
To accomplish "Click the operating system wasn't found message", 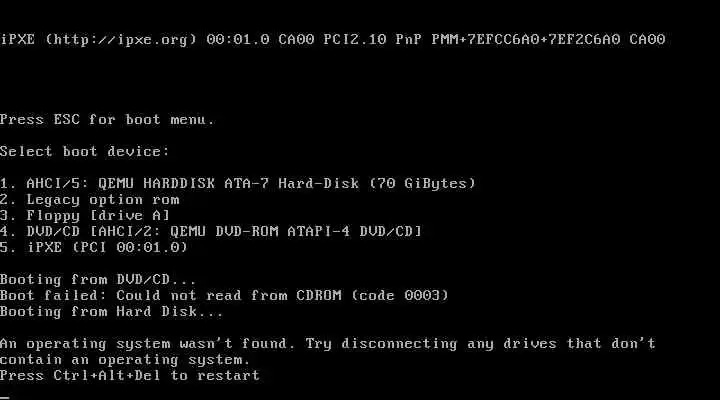I will (328, 344).
